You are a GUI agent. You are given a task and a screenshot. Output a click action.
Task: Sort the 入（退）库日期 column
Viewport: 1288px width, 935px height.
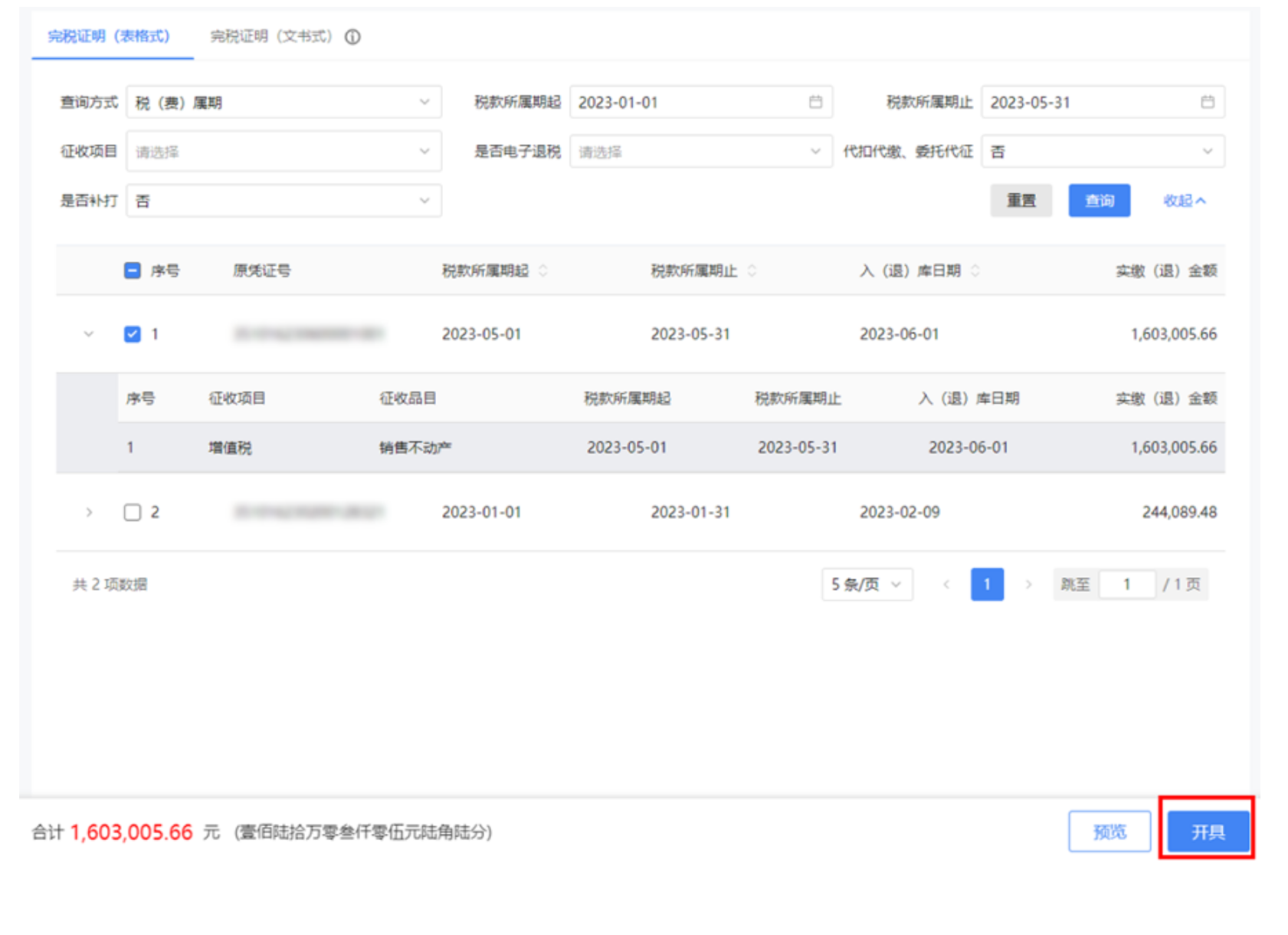click(975, 271)
